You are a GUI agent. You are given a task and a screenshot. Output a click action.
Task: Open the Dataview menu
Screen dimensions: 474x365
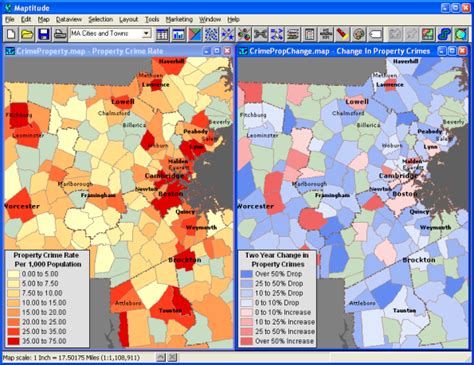pyautogui.click(x=69, y=19)
